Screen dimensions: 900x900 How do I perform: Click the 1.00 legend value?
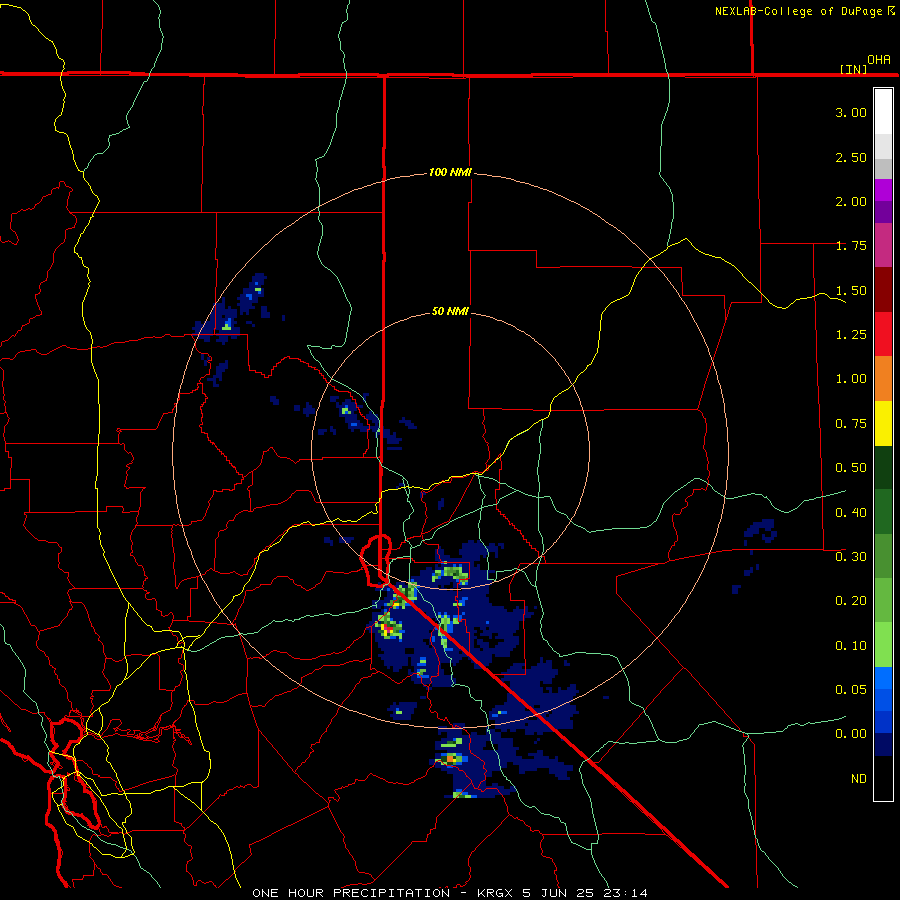[x=851, y=379]
